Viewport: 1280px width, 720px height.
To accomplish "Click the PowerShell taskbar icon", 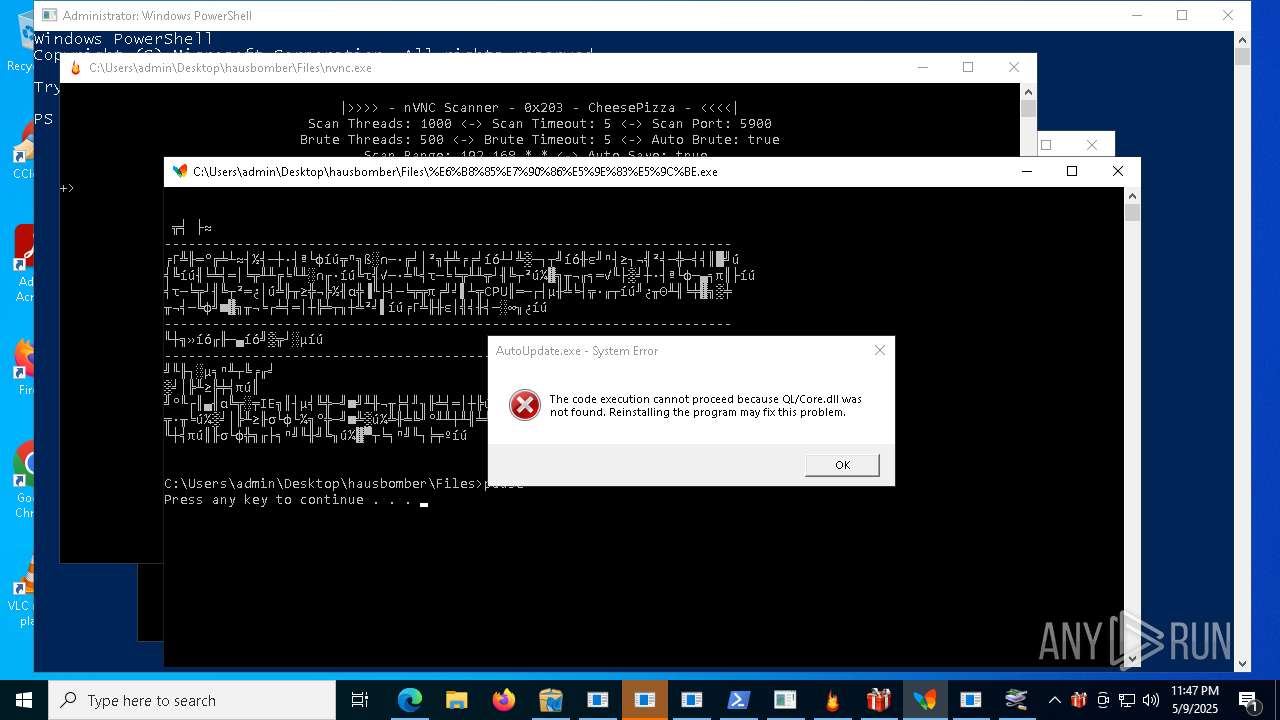I will coord(738,700).
